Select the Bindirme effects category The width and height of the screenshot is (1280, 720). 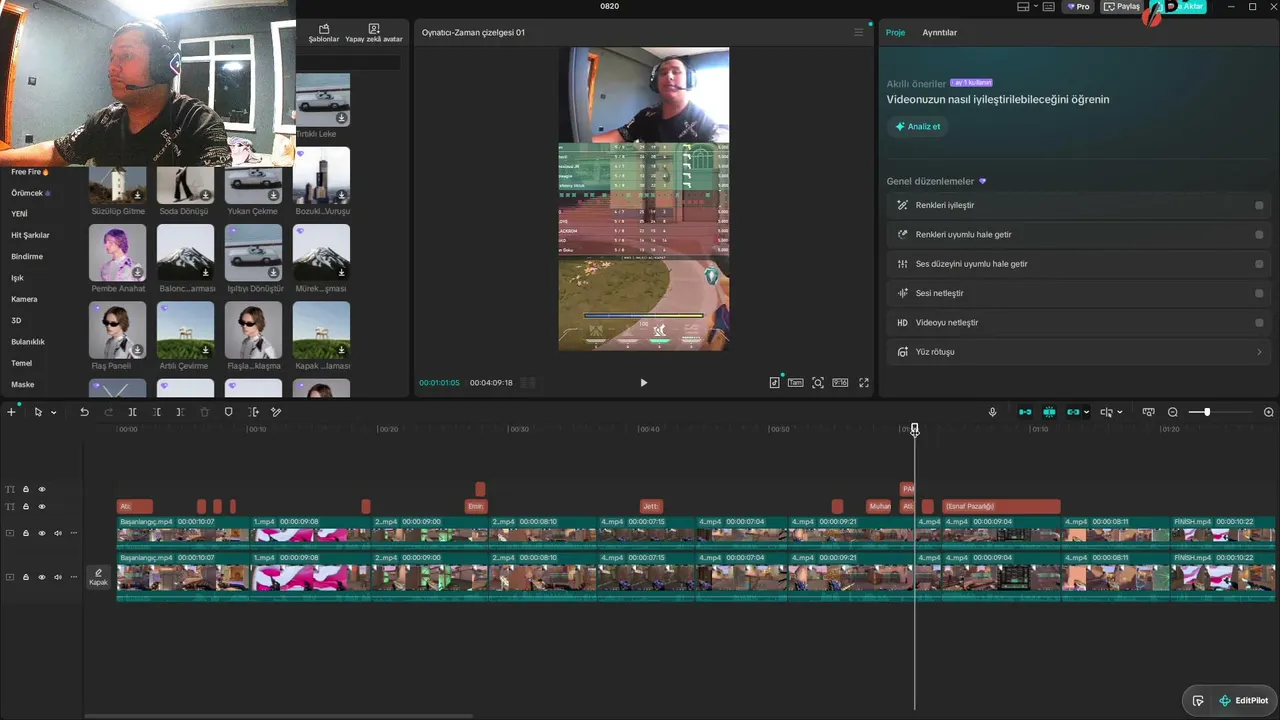(27, 257)
